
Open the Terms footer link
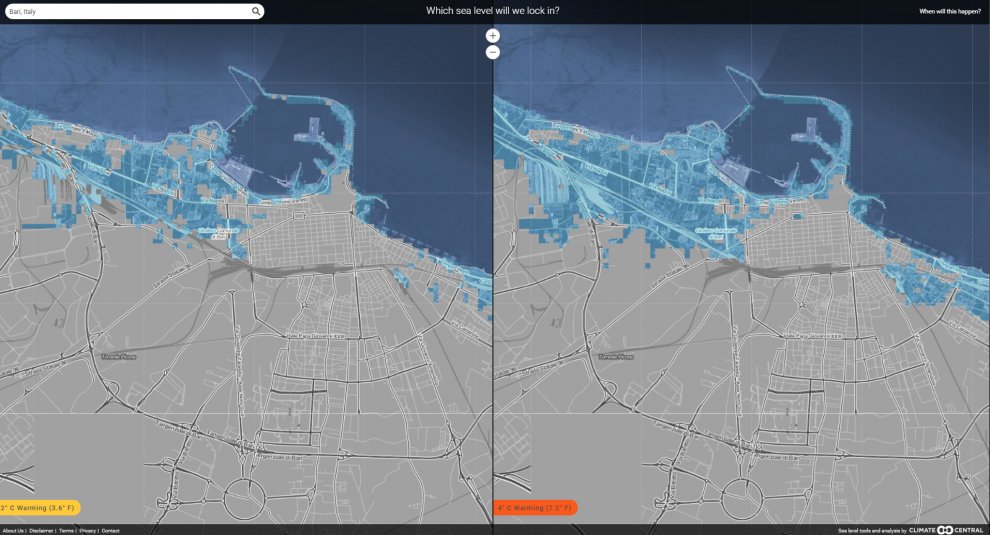tap(66, 531)
